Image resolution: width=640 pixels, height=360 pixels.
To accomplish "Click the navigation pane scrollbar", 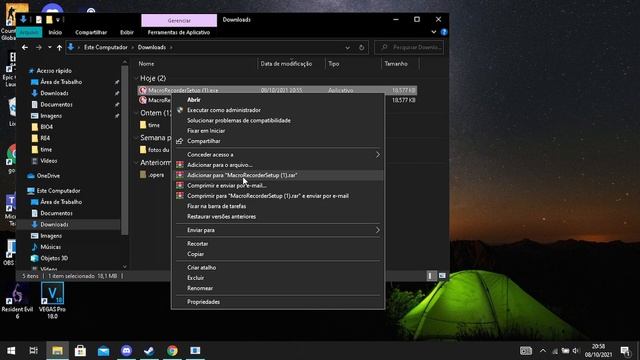I will pyautogui.click(x=125, y=150).
